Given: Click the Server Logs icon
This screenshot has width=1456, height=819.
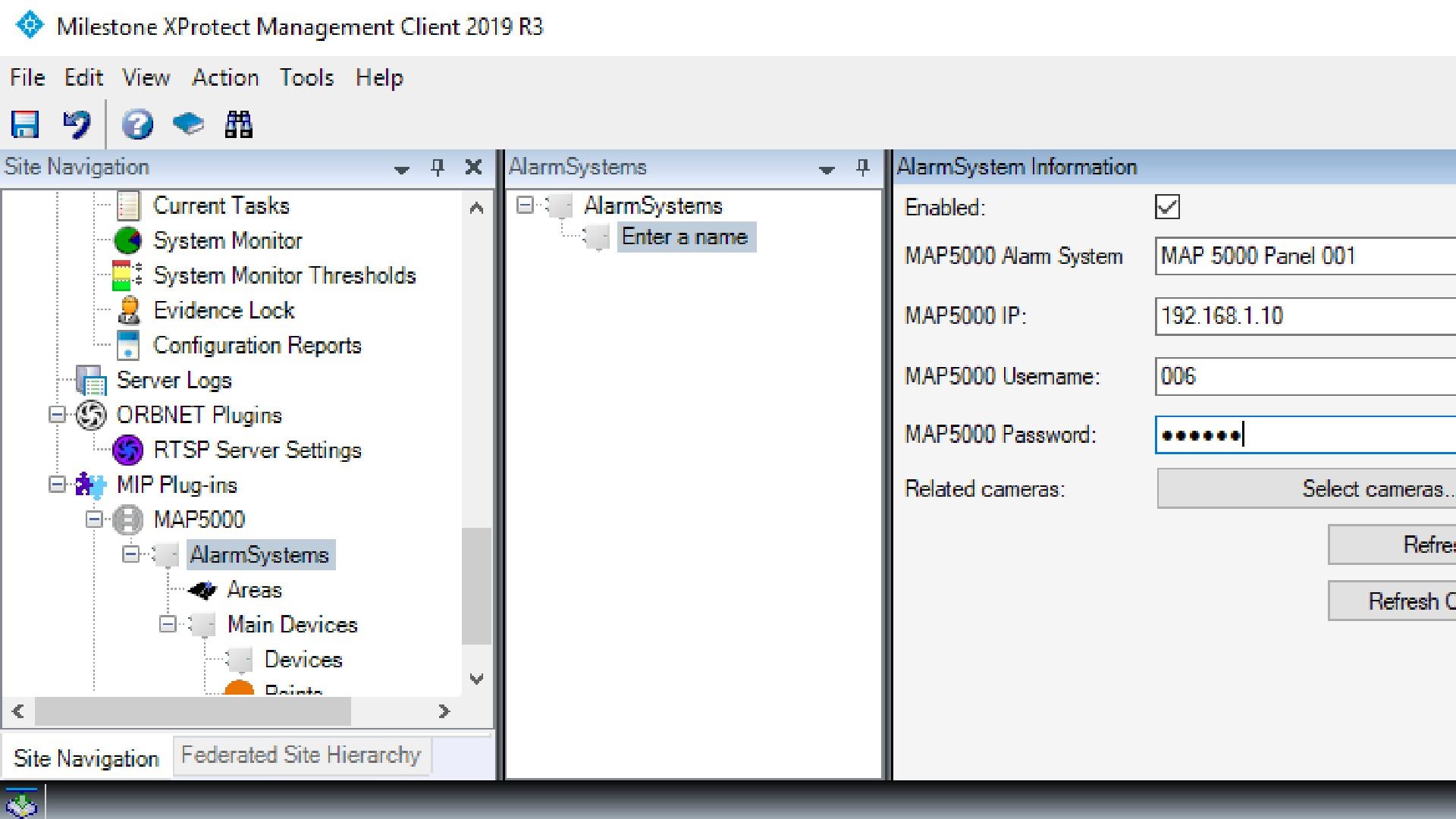Looking at the screenshot, I should [x=91, y=381].
